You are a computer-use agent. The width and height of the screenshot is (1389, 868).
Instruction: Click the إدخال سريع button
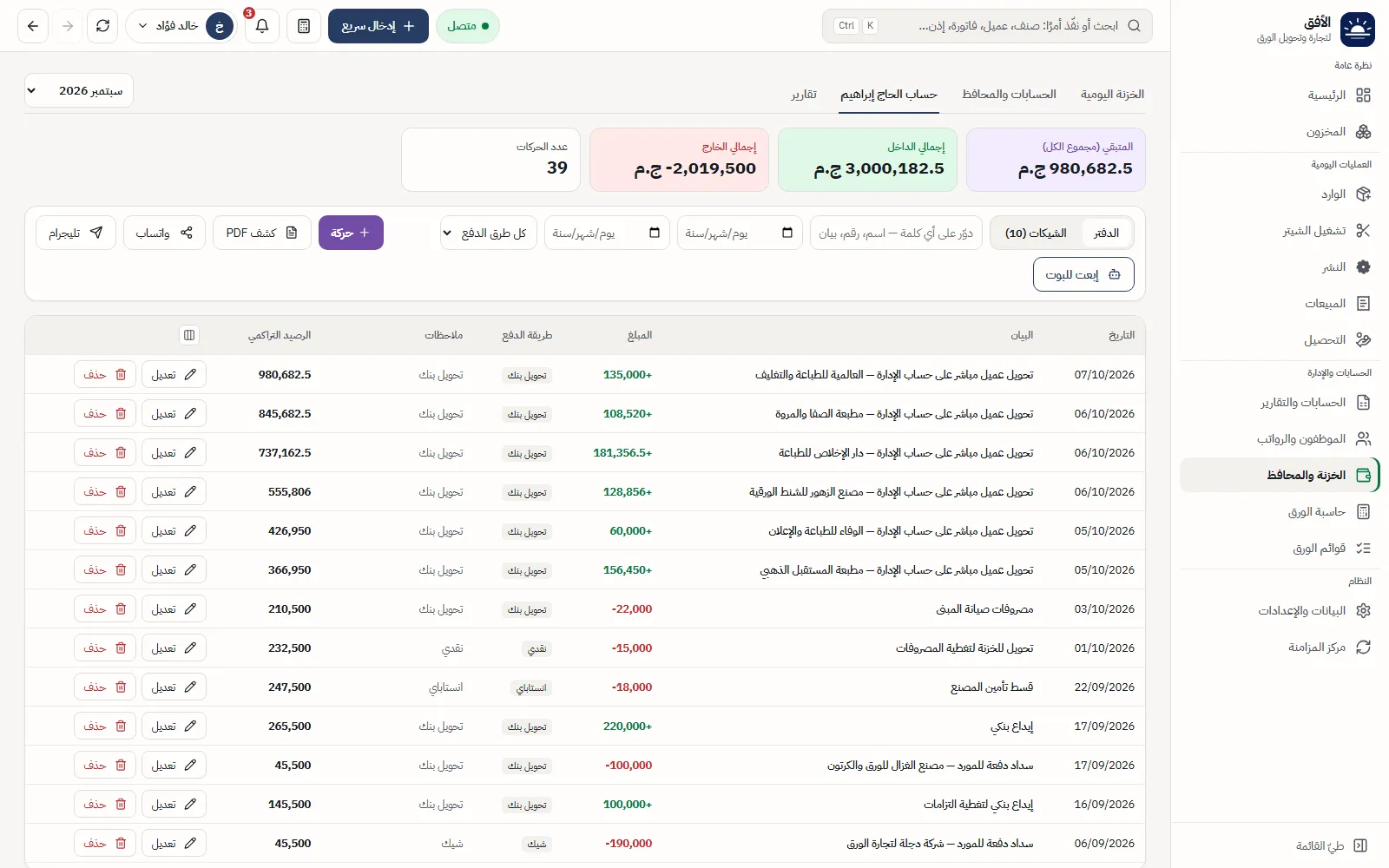pos(379,26)
